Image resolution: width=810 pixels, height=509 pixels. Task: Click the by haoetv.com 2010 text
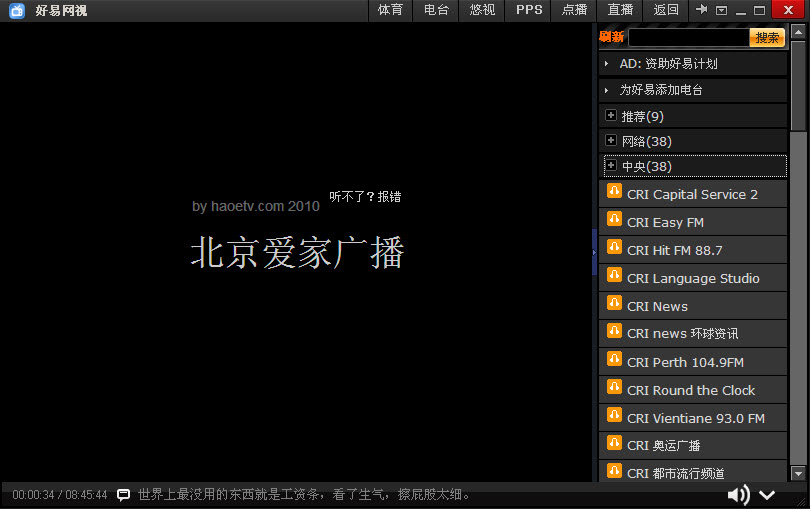point(256,207)
